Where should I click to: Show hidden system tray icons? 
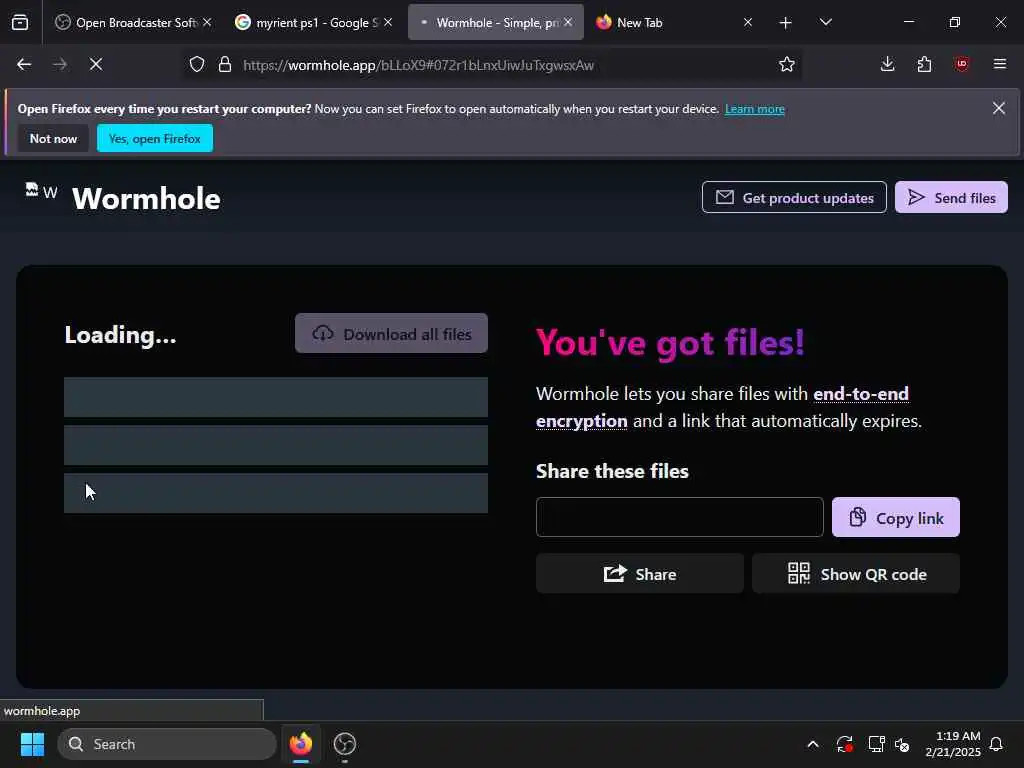[813, 744]
